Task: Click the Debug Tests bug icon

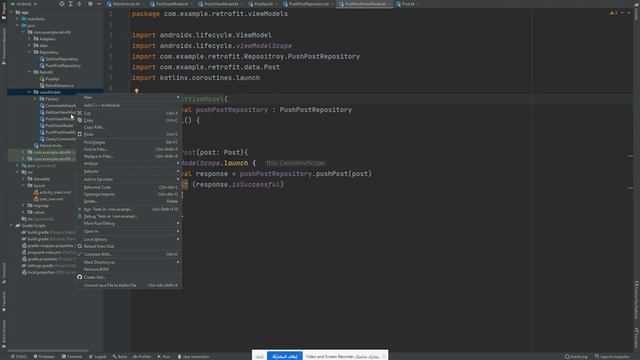Action: [80, 216]
